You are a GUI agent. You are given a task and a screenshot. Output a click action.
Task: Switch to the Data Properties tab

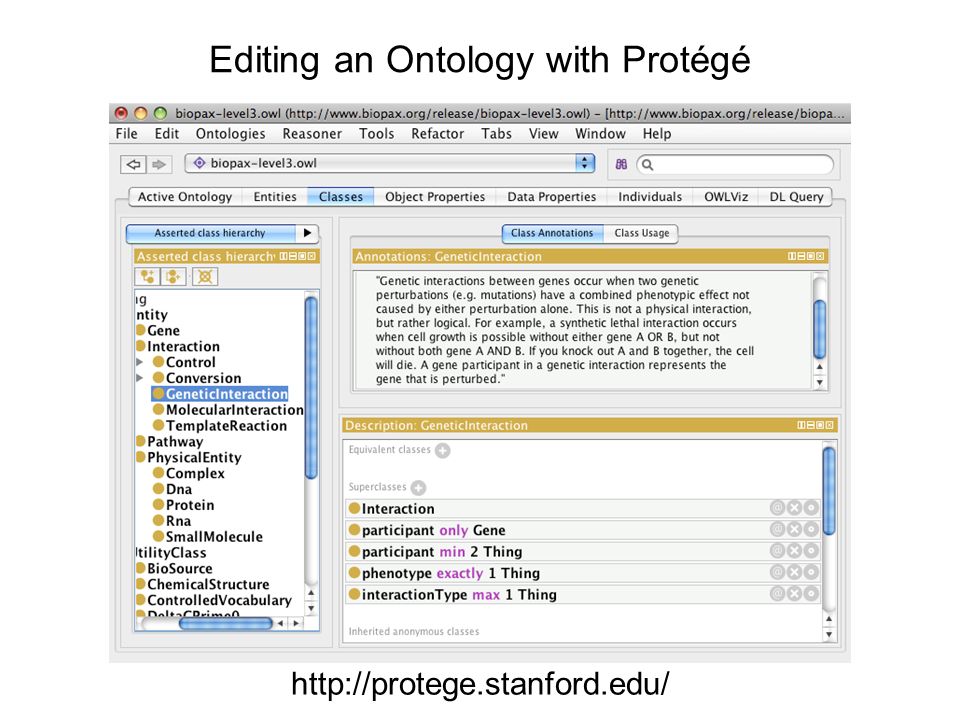552,197
